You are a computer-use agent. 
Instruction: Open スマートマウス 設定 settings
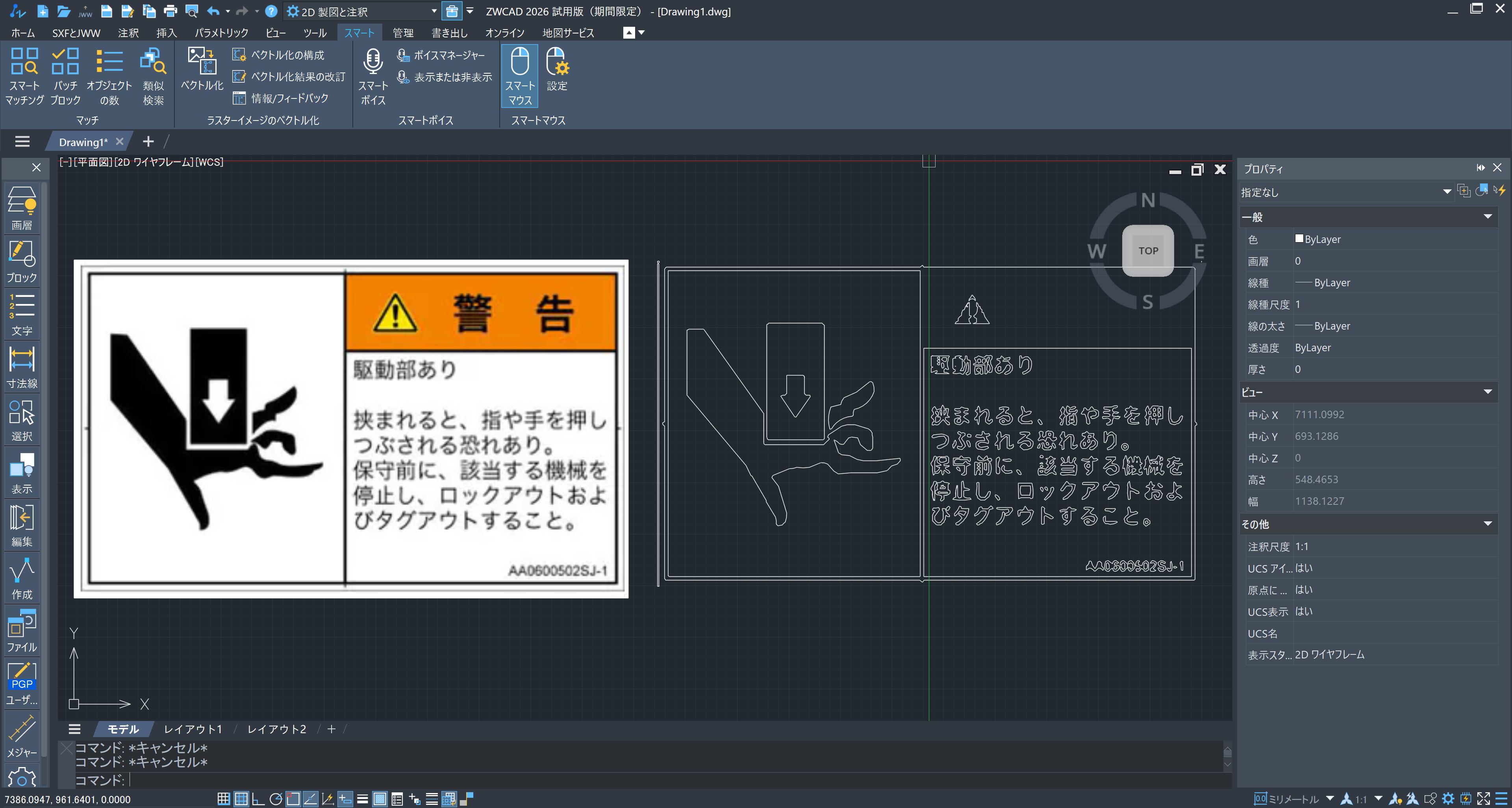(557, 69)
